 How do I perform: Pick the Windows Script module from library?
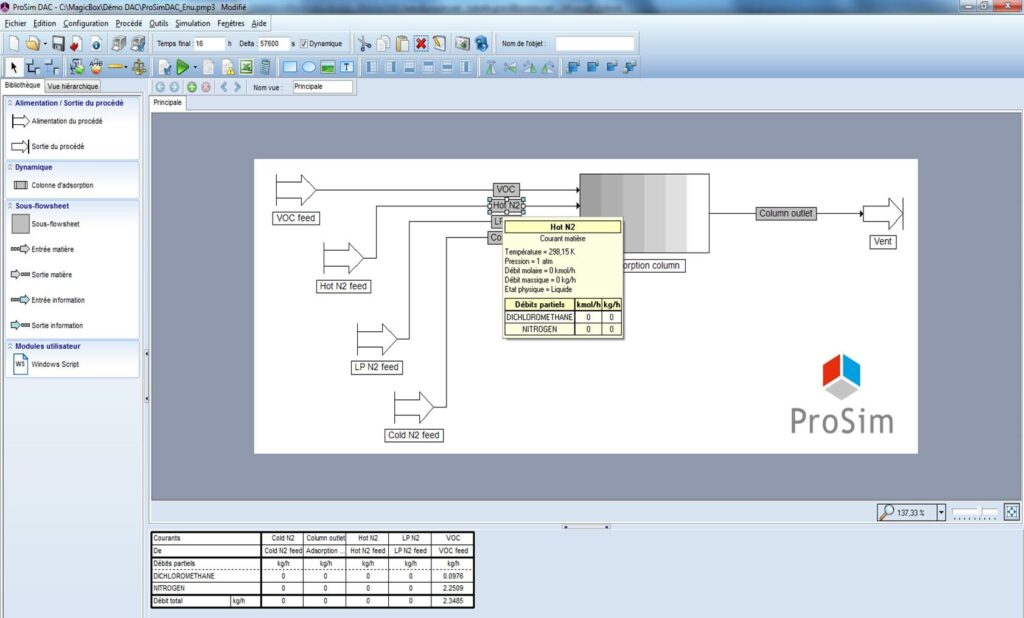46,364
